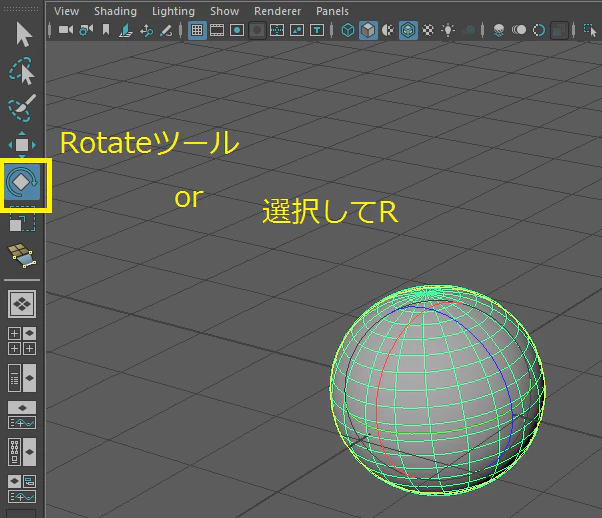
Task: Toggle Screen Space Ambient Occlusion icon
Action: pyautogui.click(x=499, y=30)
